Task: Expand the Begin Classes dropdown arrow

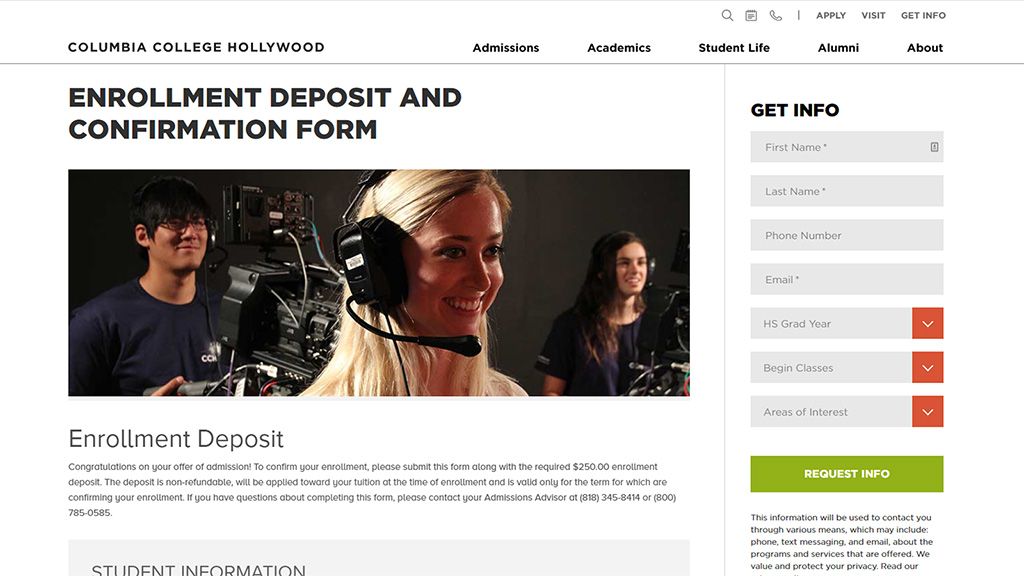Action: pyautogui.click(x=927, y=368)
